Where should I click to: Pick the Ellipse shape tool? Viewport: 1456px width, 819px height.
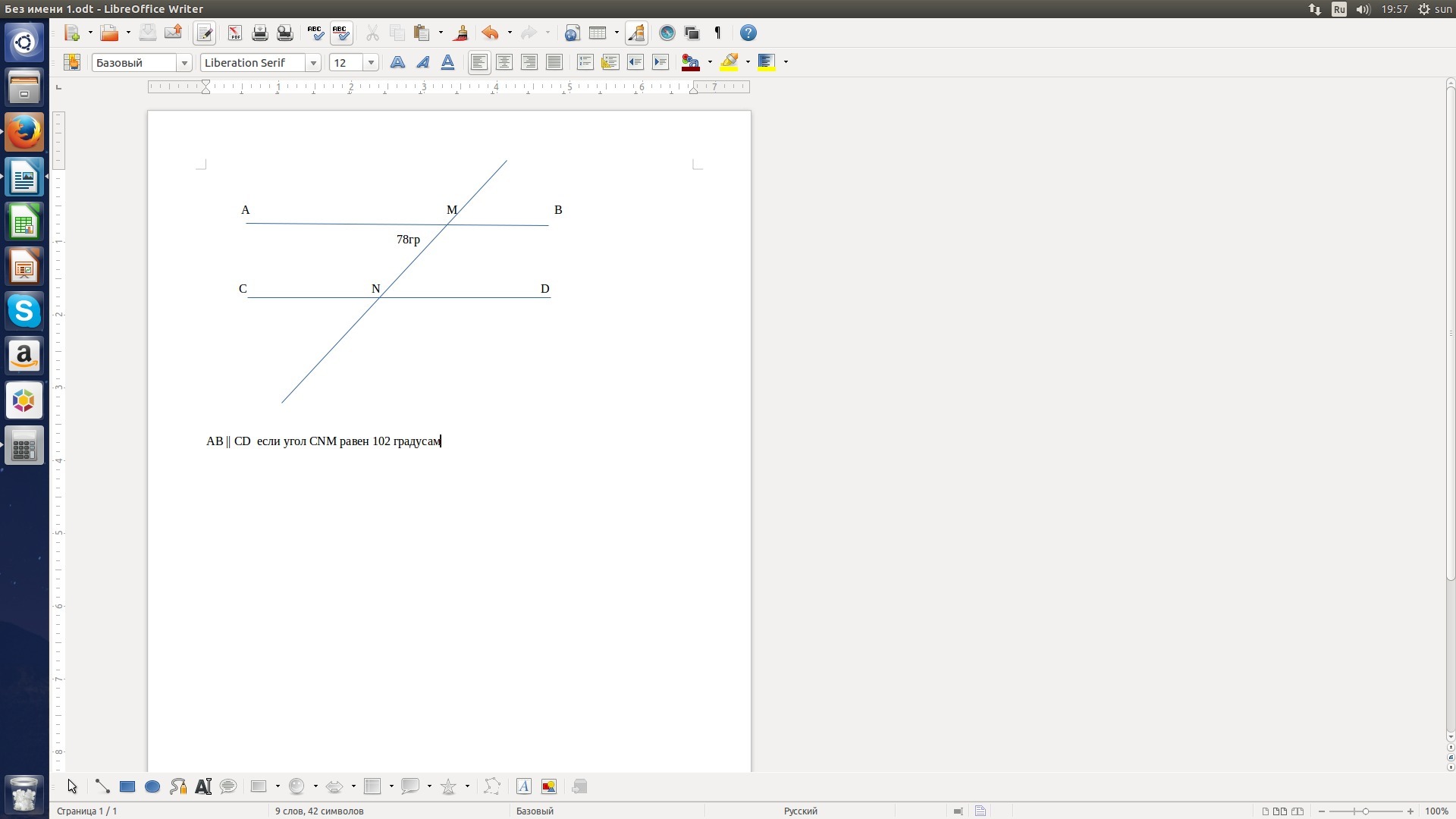pyautogui.click(x=152, y=786)
